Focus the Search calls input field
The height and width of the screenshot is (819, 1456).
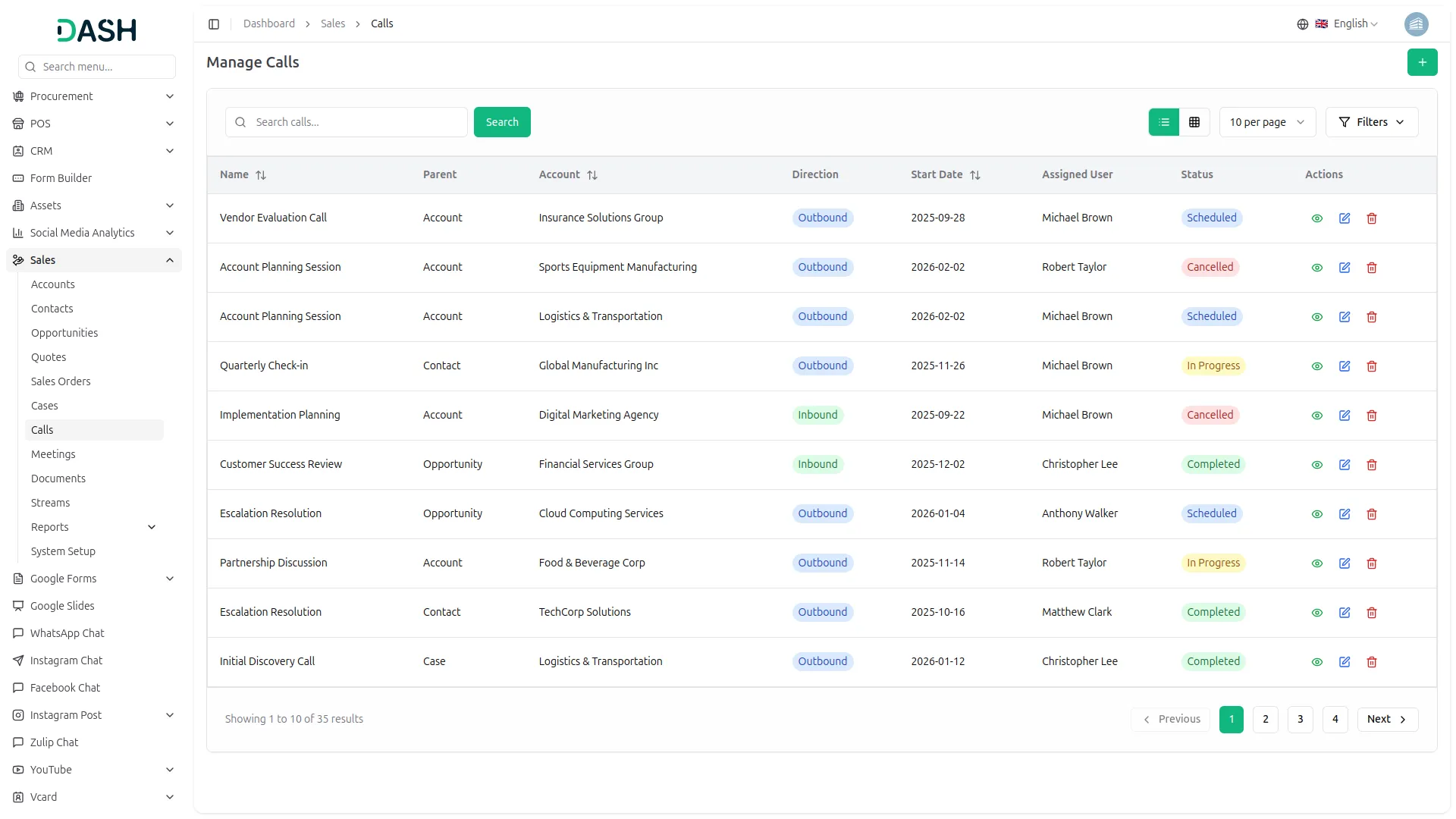click(x=347, y=122)
